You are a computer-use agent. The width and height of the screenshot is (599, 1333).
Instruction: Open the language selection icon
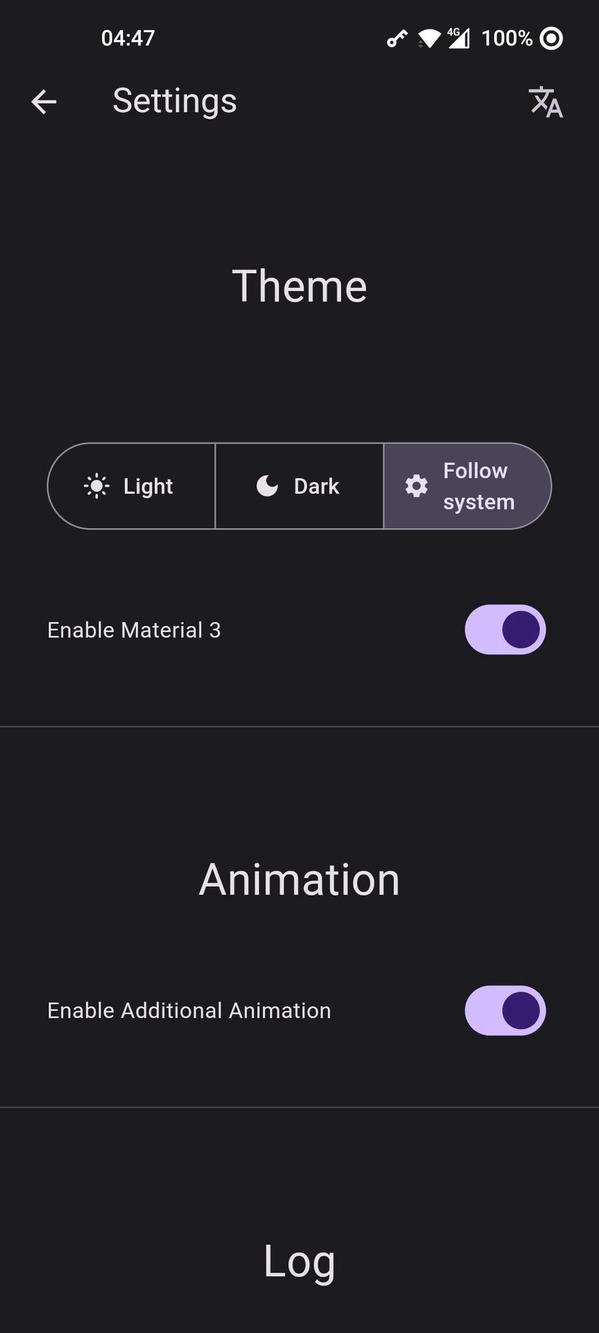[546, 101]
